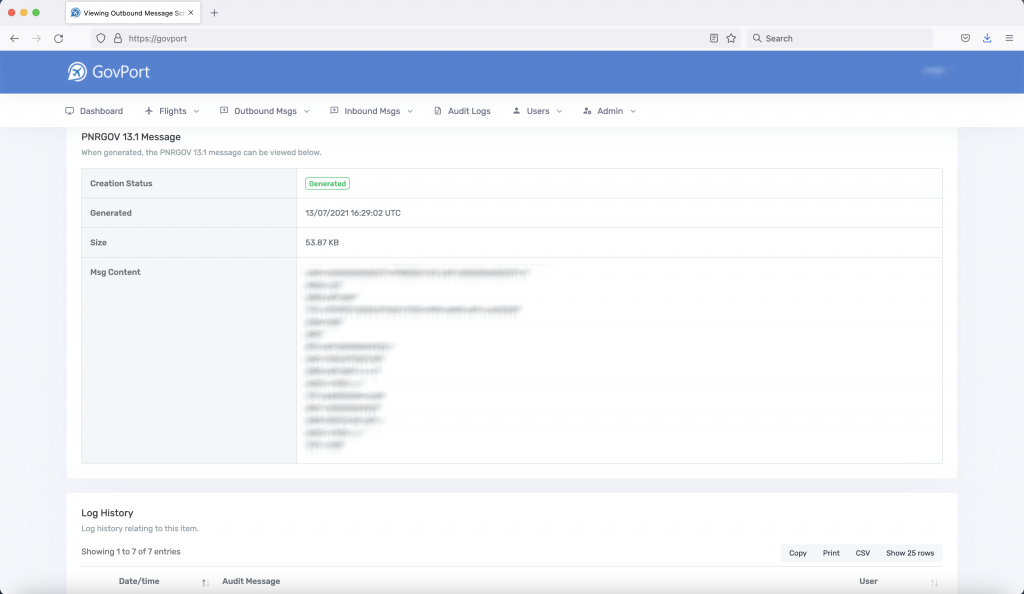The image size is (1024, 594).
Task: Change rows shown via Show 25 rows
Action: [910, 553]
